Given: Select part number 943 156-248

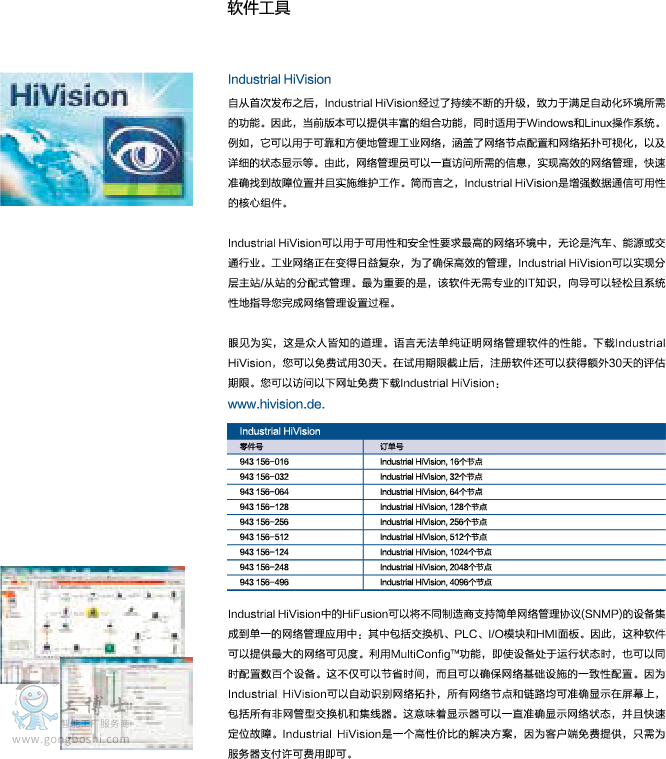Looking at the screenshot, I should (264, 567).
